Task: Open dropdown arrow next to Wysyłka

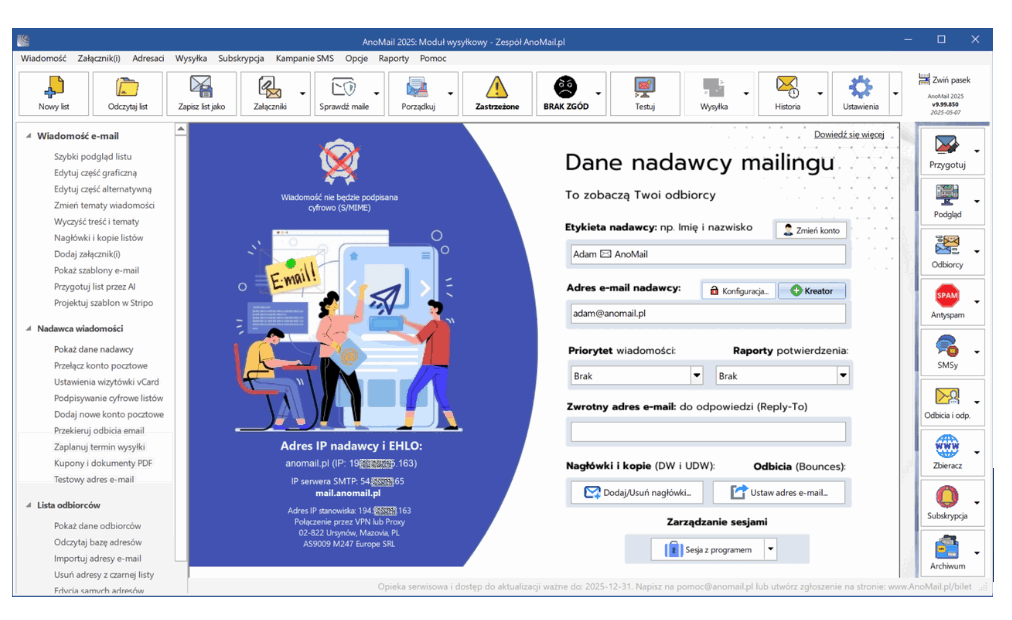Action: [746, 94]
